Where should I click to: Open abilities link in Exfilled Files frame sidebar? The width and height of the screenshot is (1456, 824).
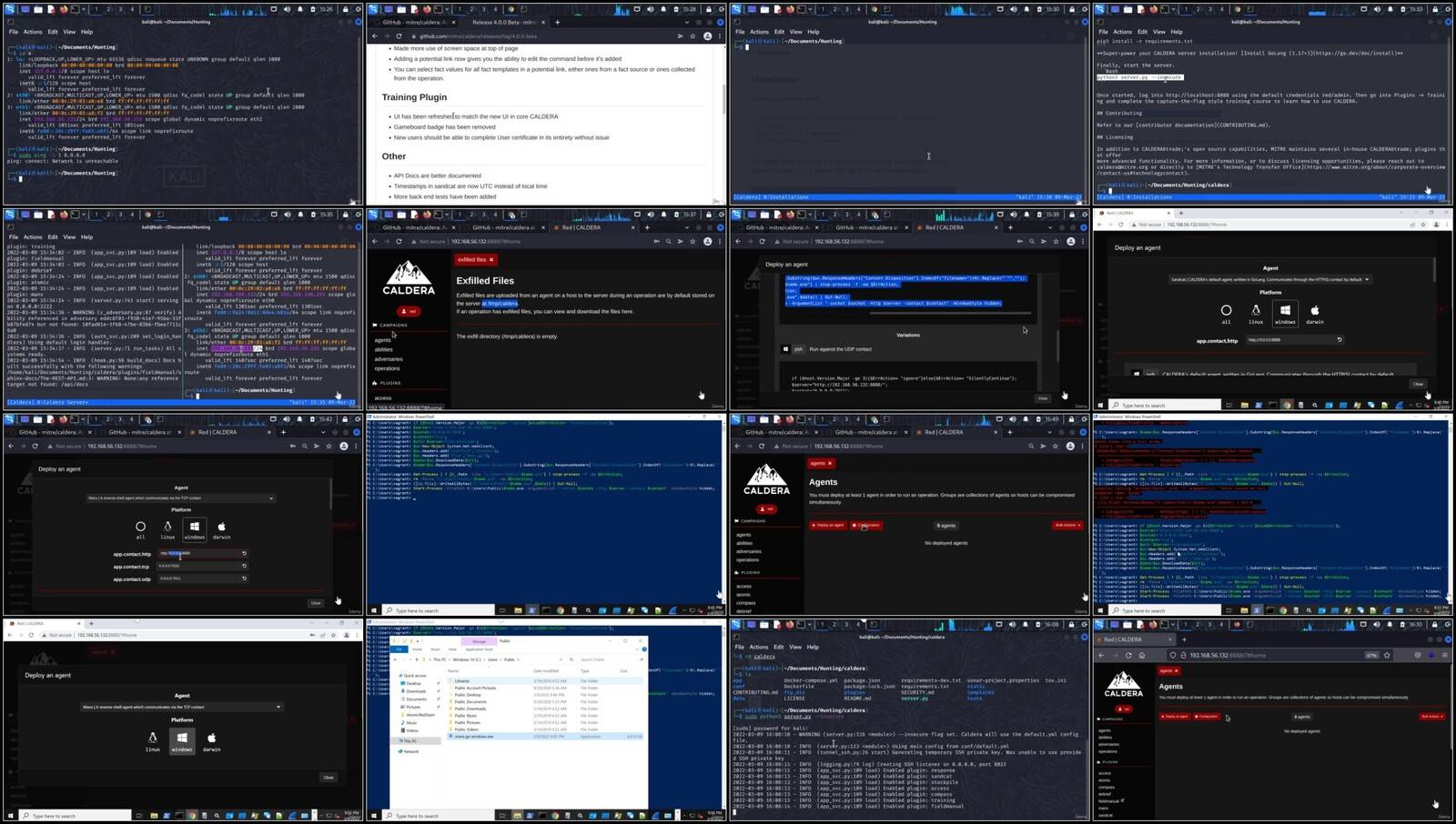click(383, 349)
